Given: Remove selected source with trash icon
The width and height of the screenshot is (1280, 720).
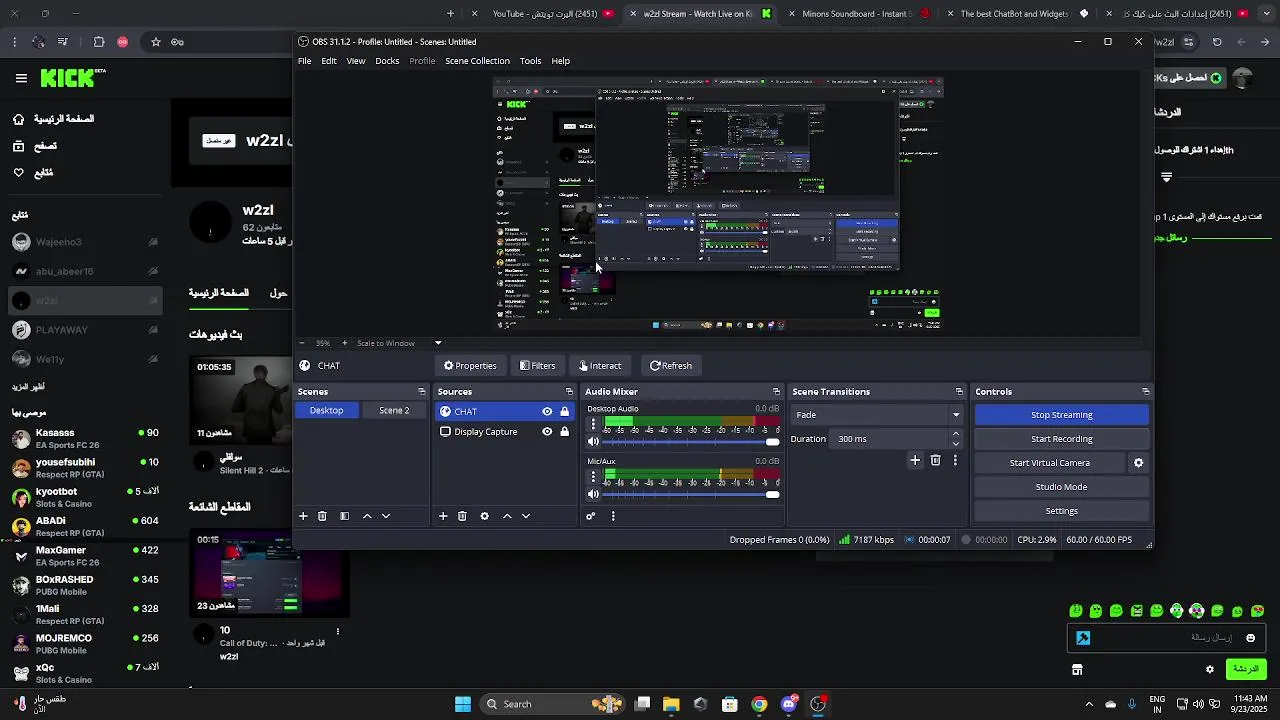Looking at the screenshot, I should (x=462, y=516).
